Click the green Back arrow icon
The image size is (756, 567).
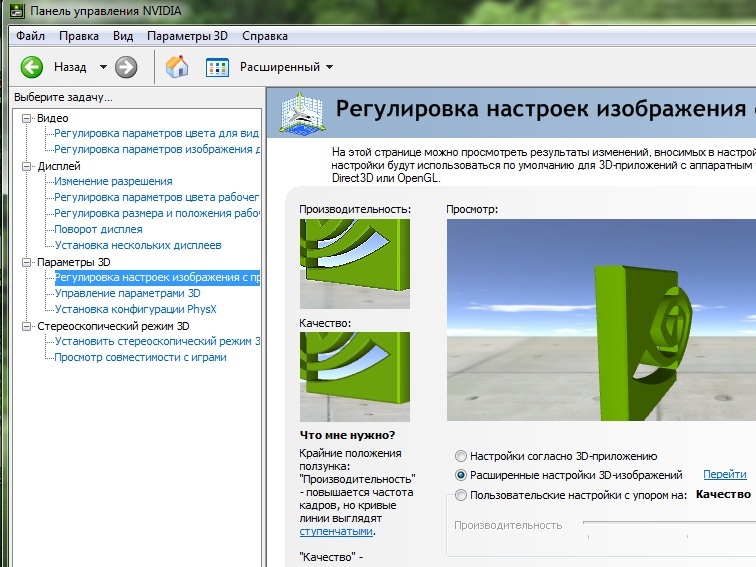tap(32, 67)
